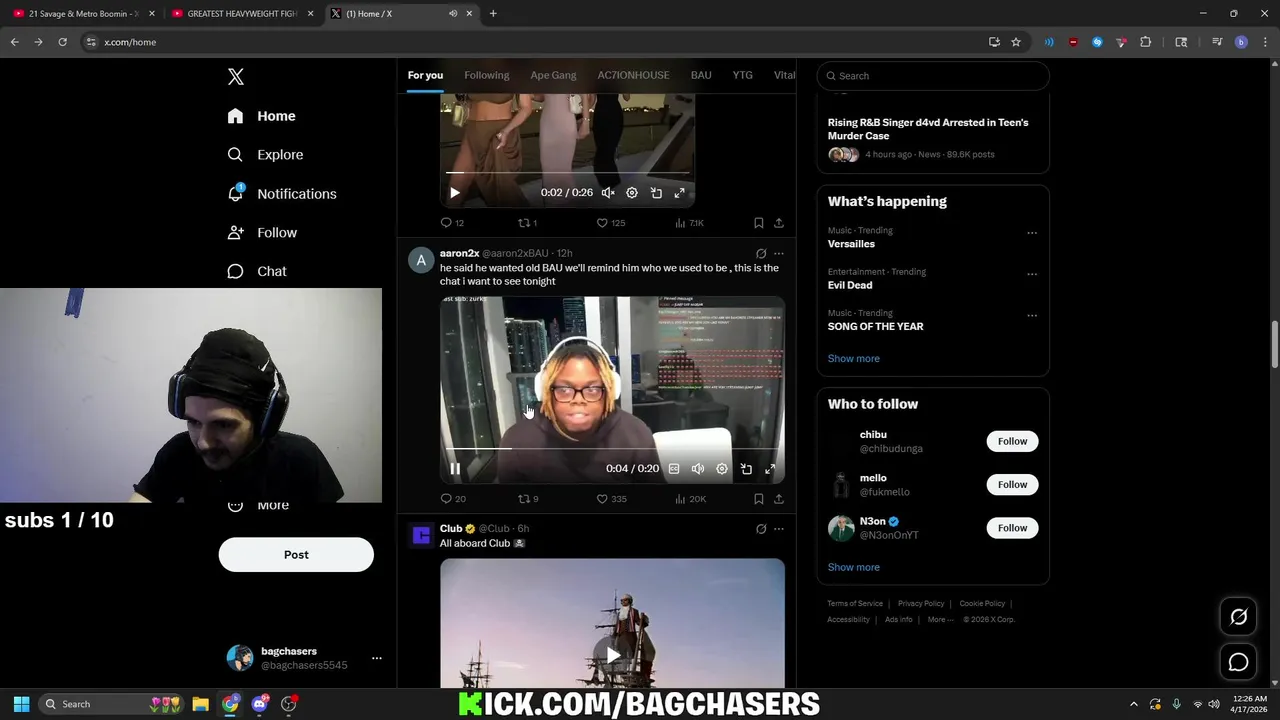The image size is (1280, 720).
Task: Open more options on Club post
Action: (x=779, y=529)
